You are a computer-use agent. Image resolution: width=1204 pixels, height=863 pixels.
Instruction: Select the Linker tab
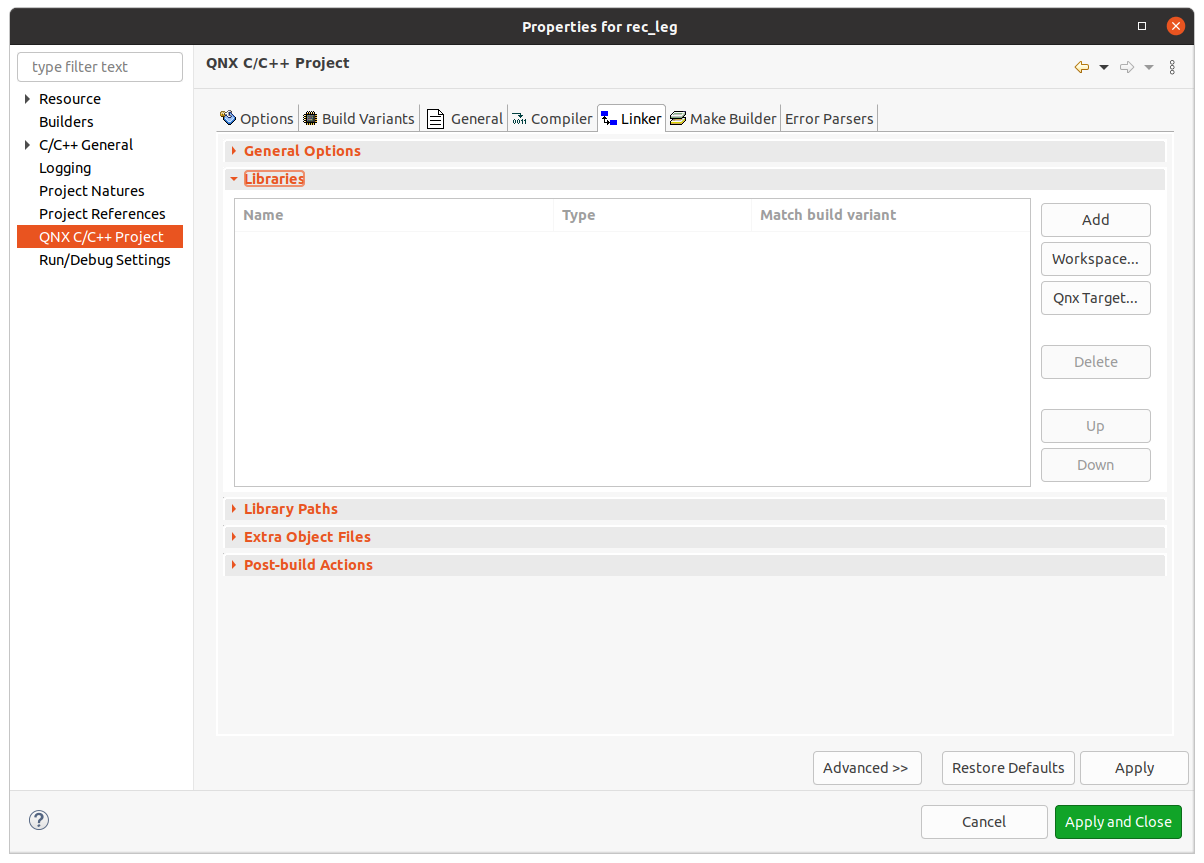tap(631, 118)
